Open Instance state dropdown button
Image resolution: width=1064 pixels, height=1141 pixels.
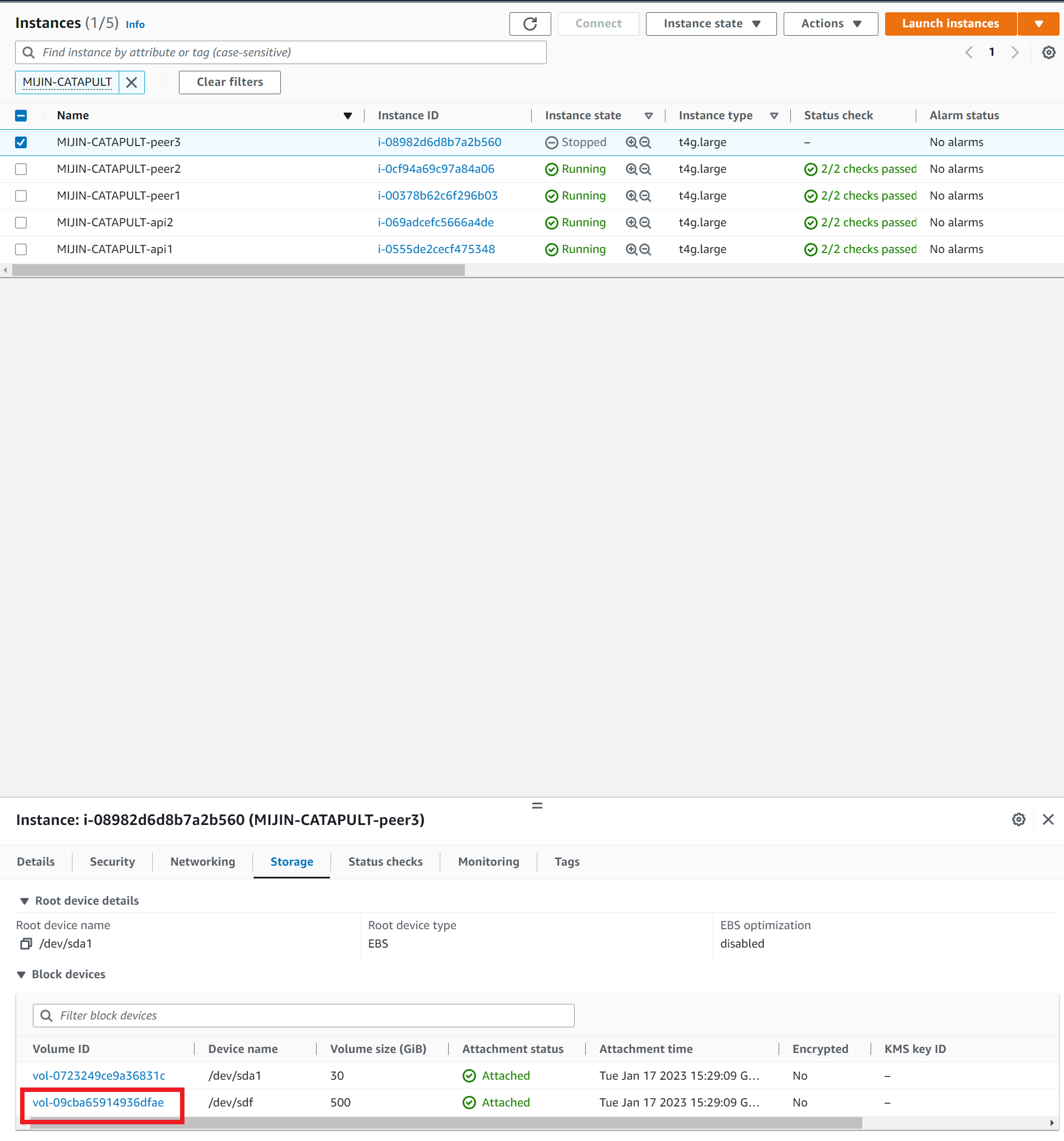[x=711, y=23]
